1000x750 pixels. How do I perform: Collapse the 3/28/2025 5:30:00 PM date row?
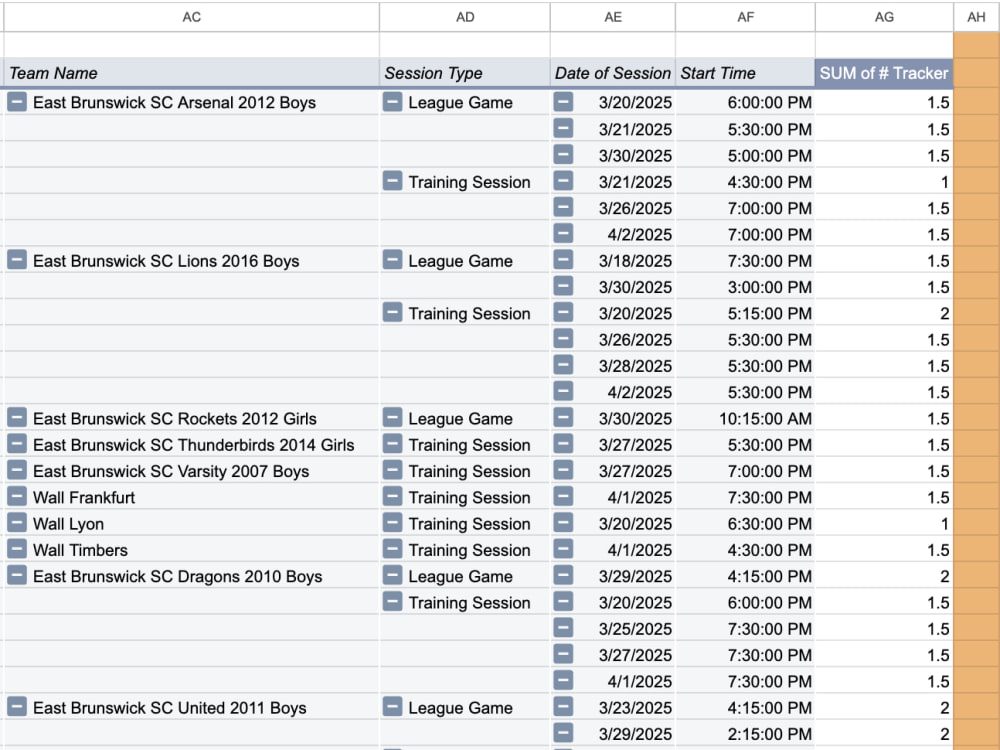(x=563, y=365)
